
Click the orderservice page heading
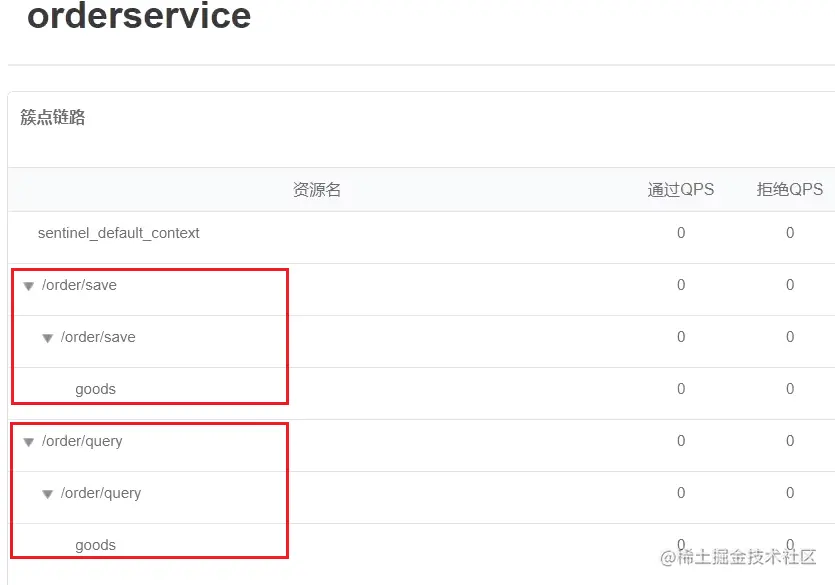(x=139, y=15)
